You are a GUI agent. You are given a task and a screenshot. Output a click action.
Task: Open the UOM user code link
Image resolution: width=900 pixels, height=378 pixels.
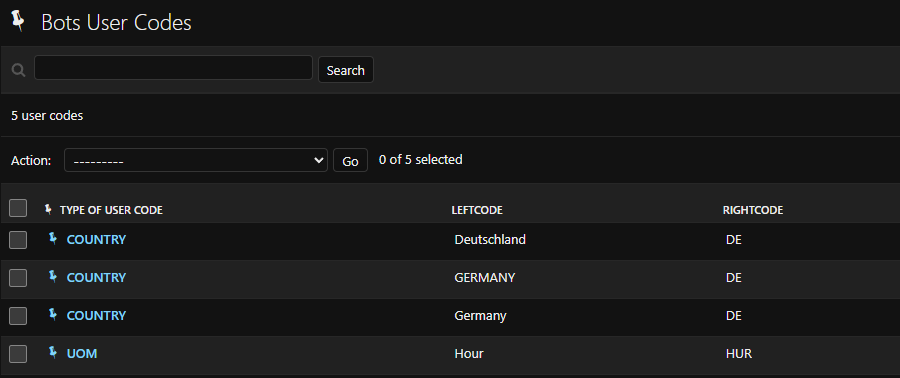[82, 354]
